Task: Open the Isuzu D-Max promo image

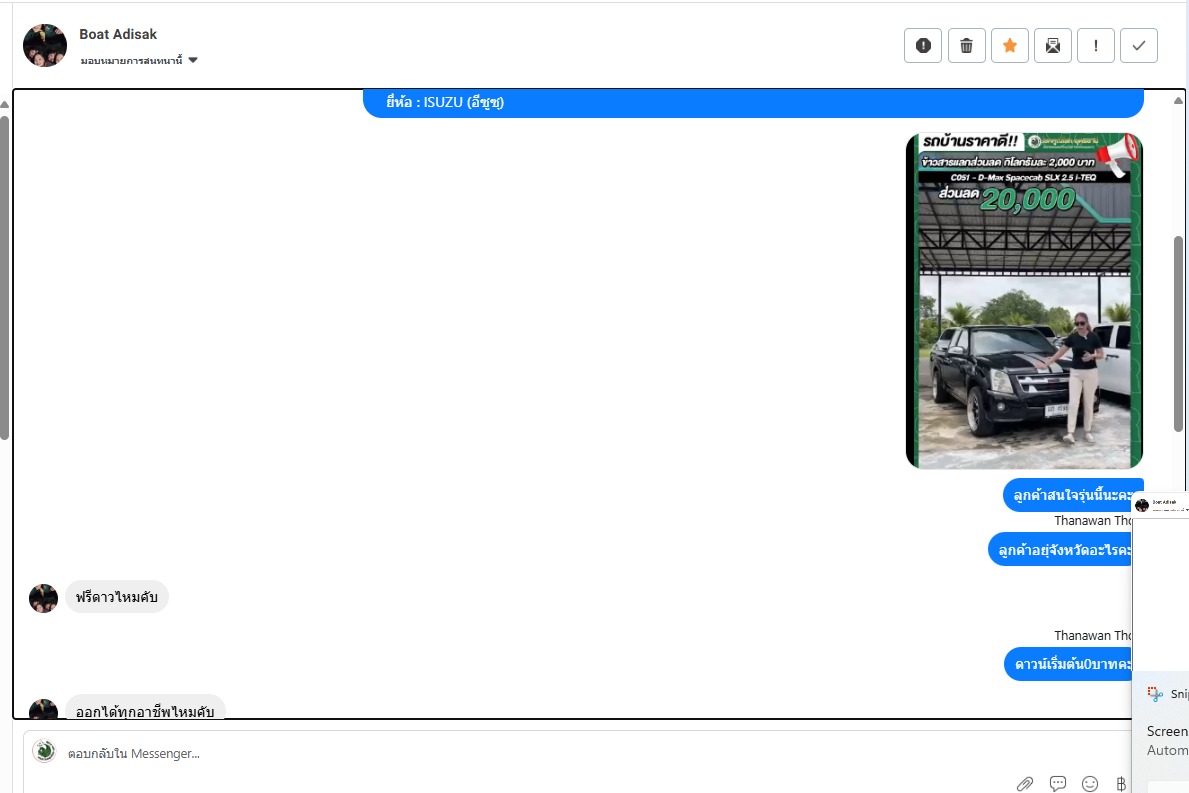Action: pos(1024,301)
